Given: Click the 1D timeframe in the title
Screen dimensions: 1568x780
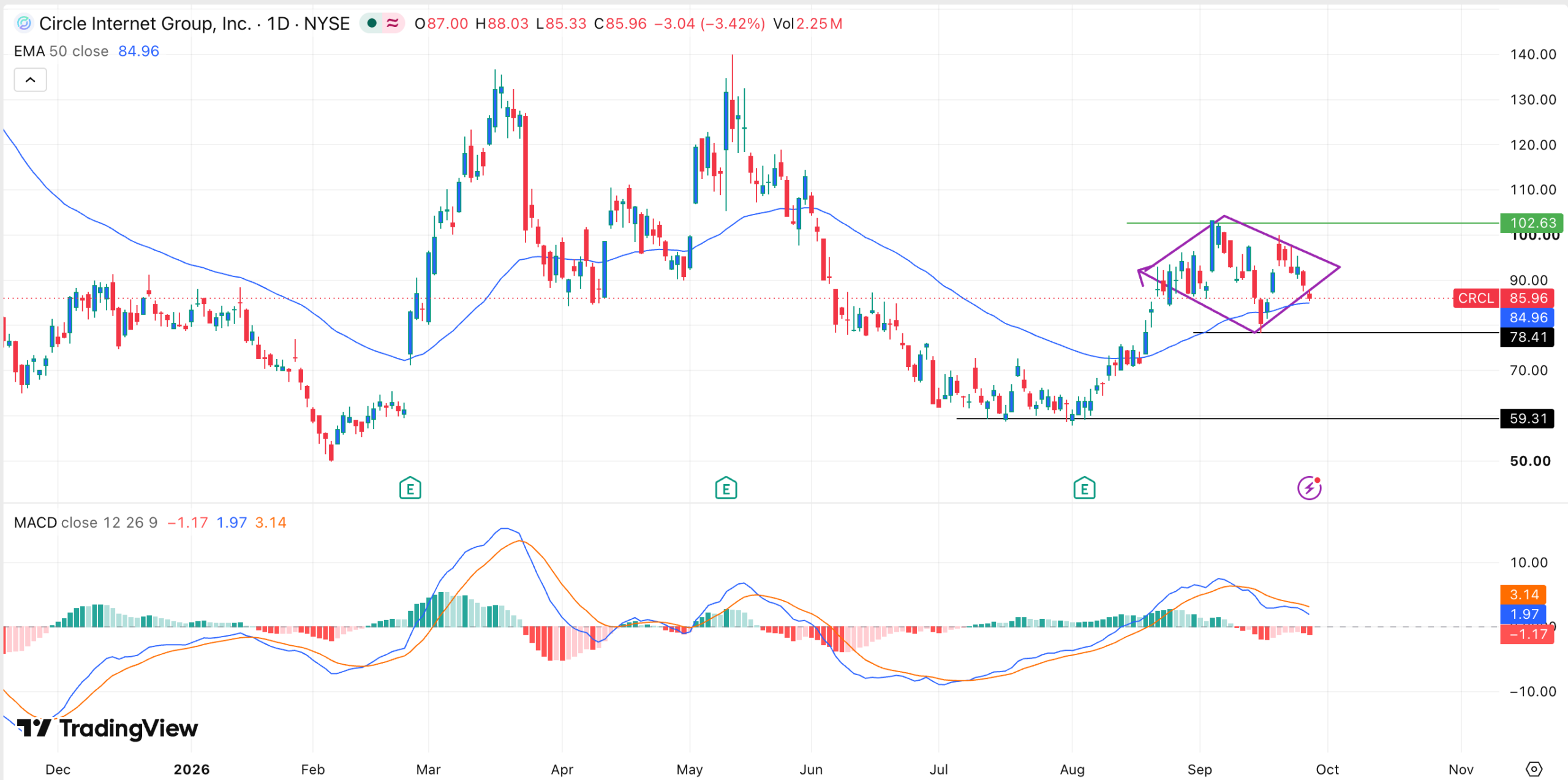Looking at the screenshot, I should point(278,23).
